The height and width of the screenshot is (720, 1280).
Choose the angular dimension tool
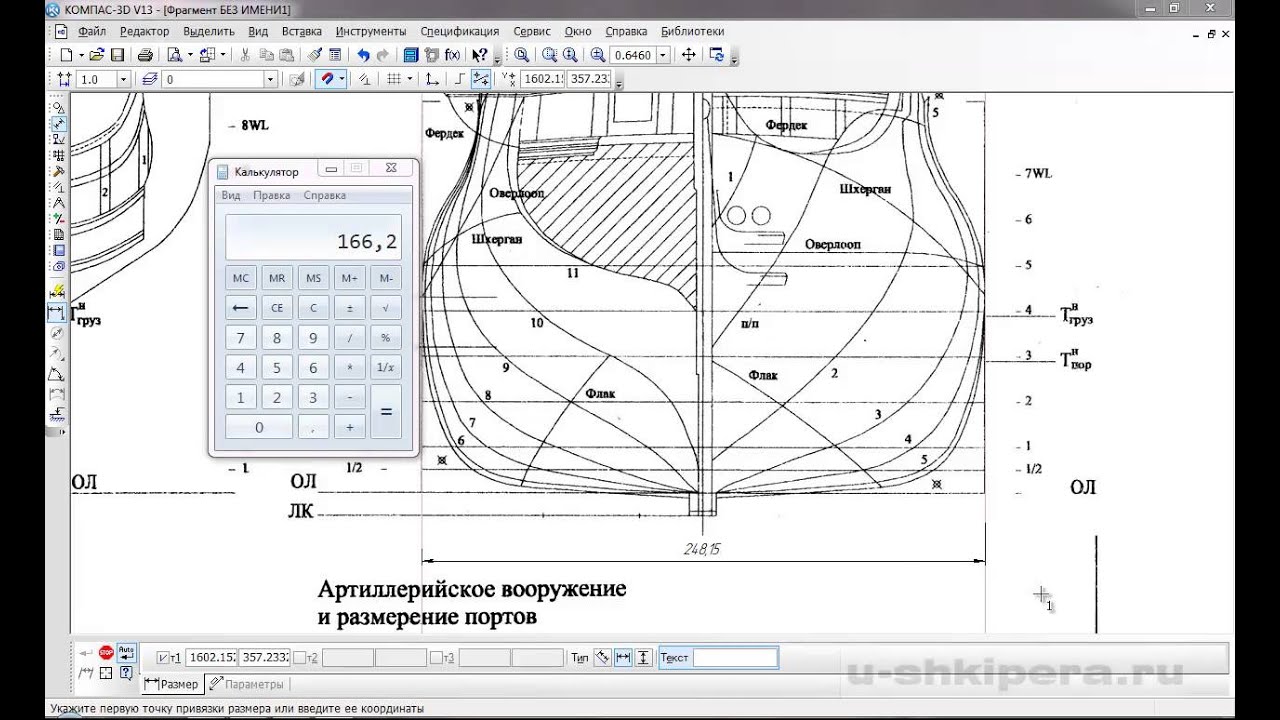[x=57, y=375]
